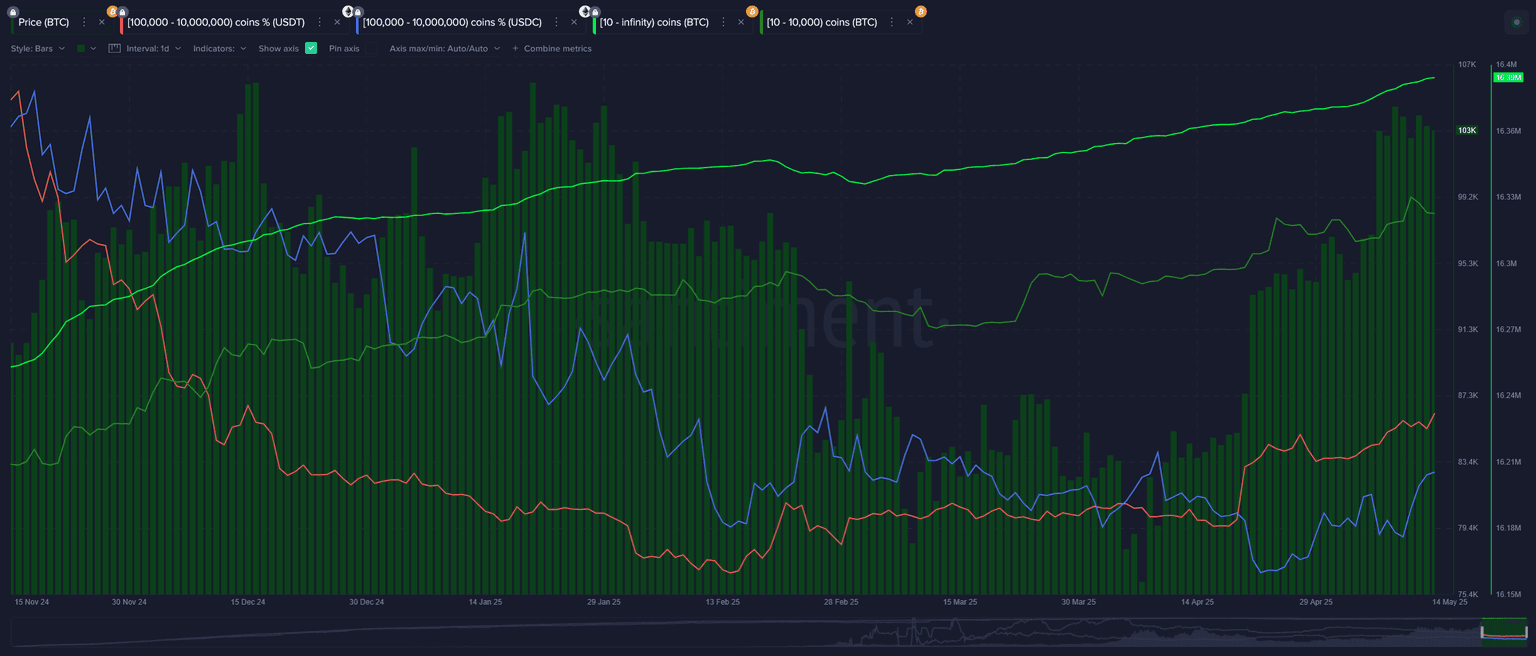Enable the Pin axis checkbox
This screenshot has width=1536, height=656.
(369, 48)
